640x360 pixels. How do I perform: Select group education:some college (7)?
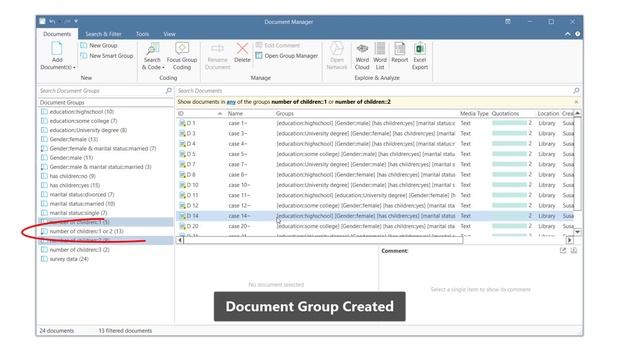(x=83, y=121)
